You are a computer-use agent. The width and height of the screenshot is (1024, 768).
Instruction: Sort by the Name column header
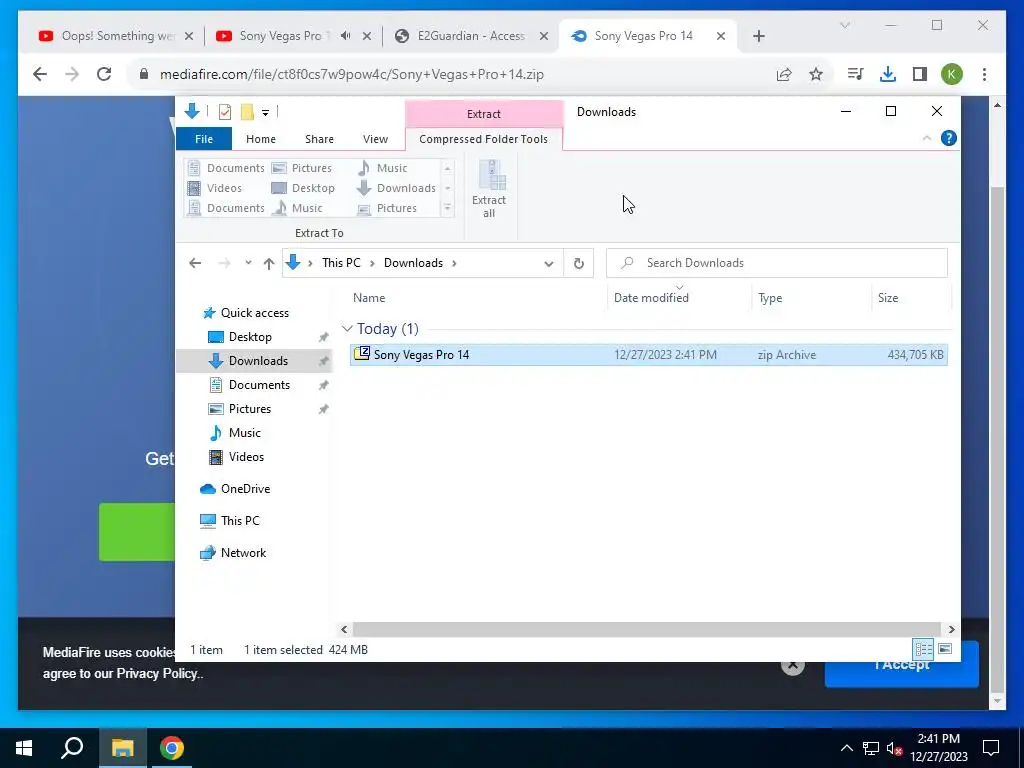[369, 298]
